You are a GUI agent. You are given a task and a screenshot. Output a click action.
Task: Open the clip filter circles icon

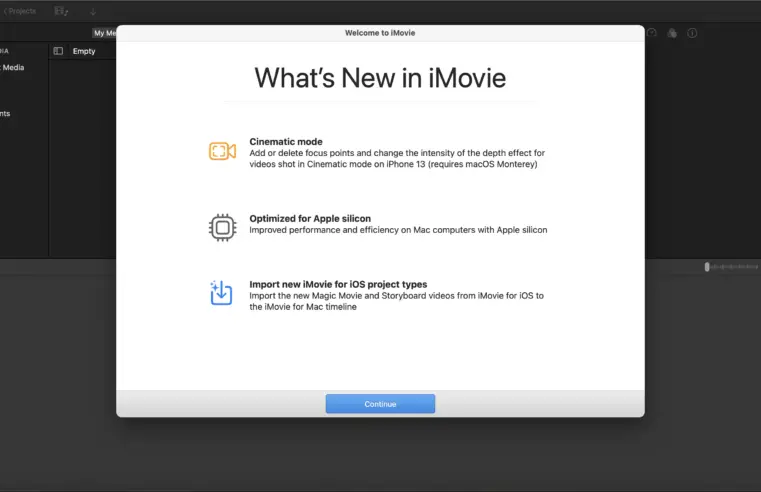pyautogui.click(x=672, y=33)
